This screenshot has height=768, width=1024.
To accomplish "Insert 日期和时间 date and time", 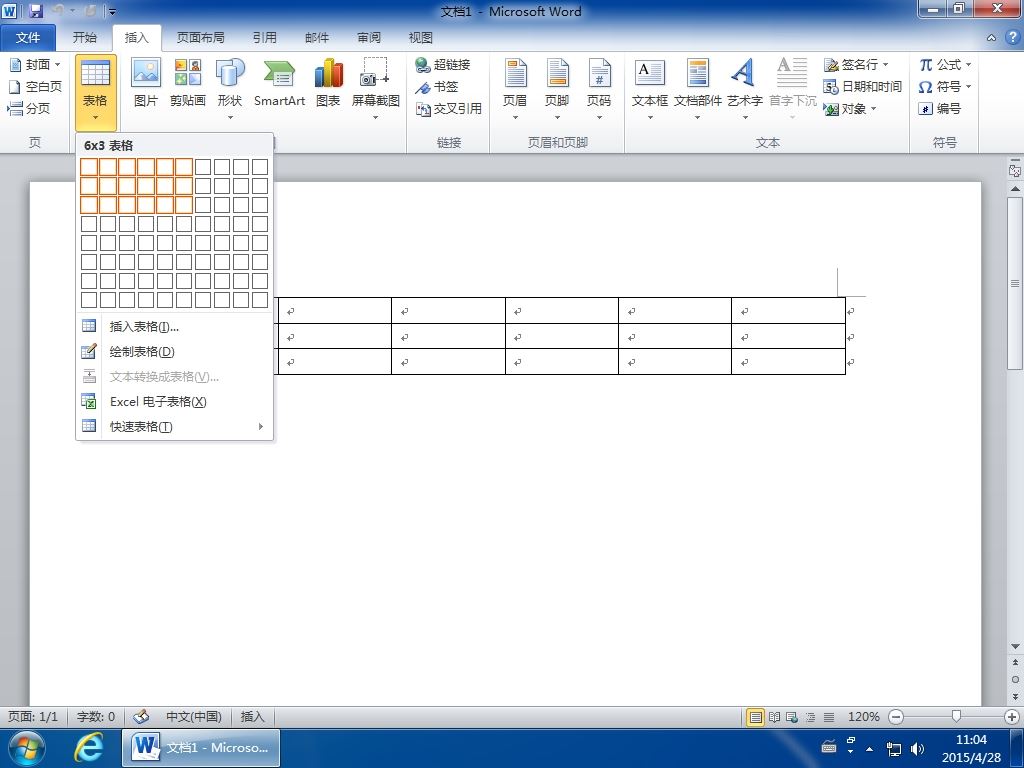I will (x=863, y=87).
